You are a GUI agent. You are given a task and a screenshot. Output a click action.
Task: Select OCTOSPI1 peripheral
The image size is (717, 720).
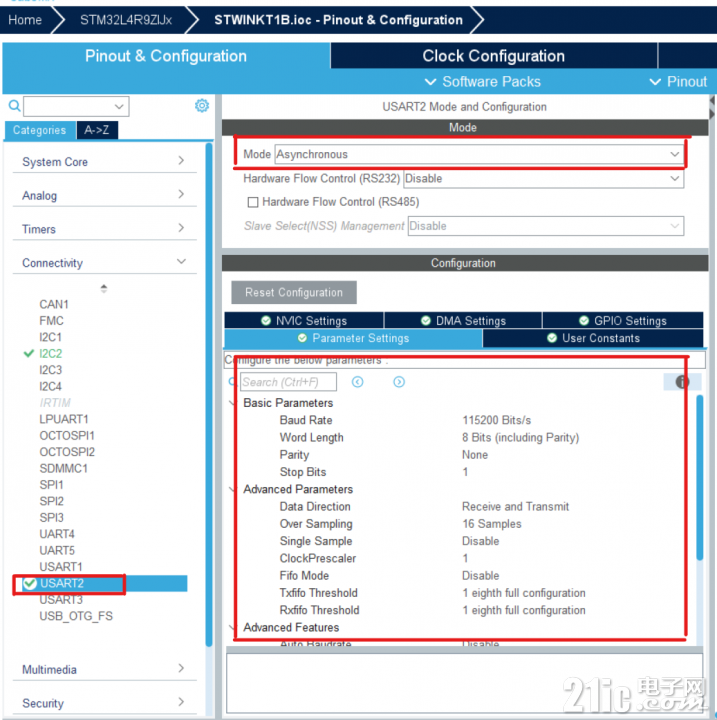(67, 435)
